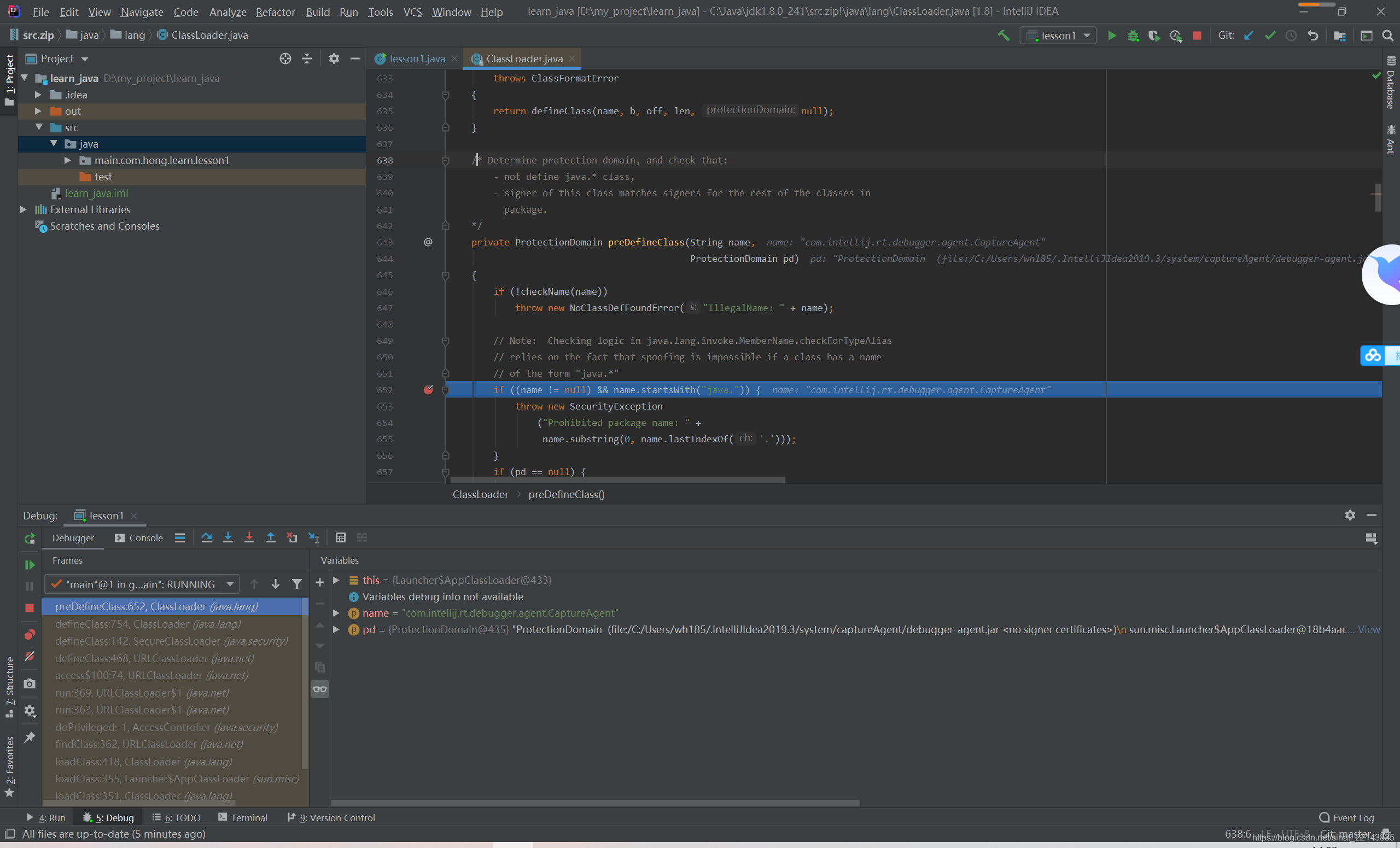
Task: Open the lesson1 run configuration dropdown
Action: click(x=1058, y=35)
